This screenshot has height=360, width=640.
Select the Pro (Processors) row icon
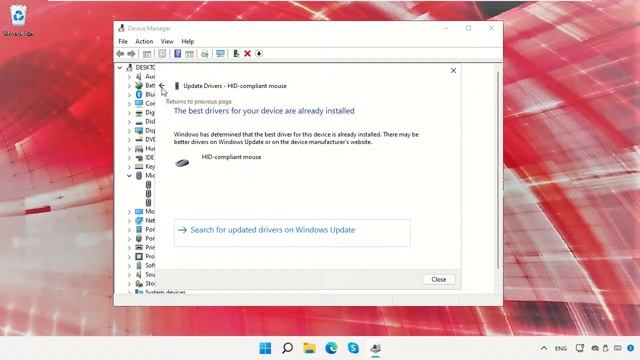(x=139, y=256)
